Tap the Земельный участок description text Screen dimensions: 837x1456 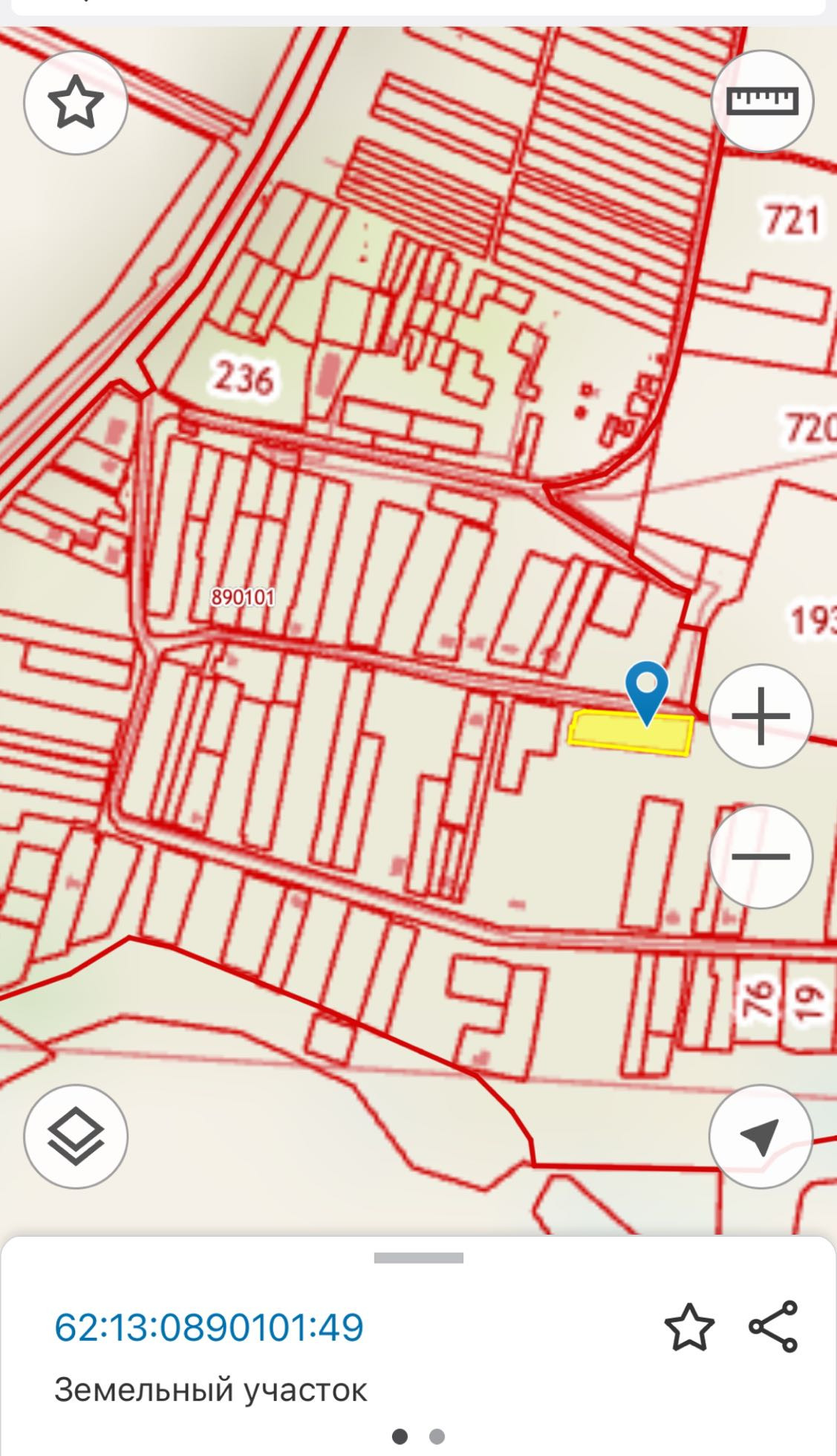click(x=211, y=1390)
